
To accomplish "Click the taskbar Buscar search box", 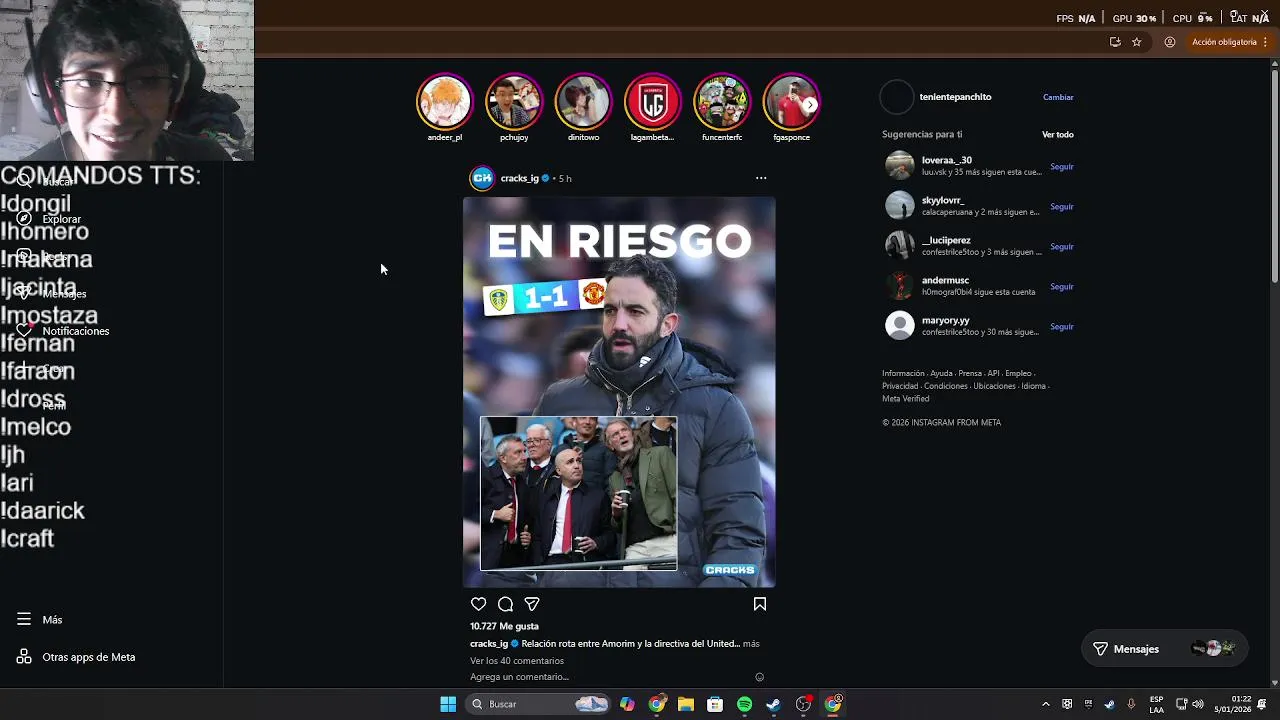I will [x=538, y=704].
